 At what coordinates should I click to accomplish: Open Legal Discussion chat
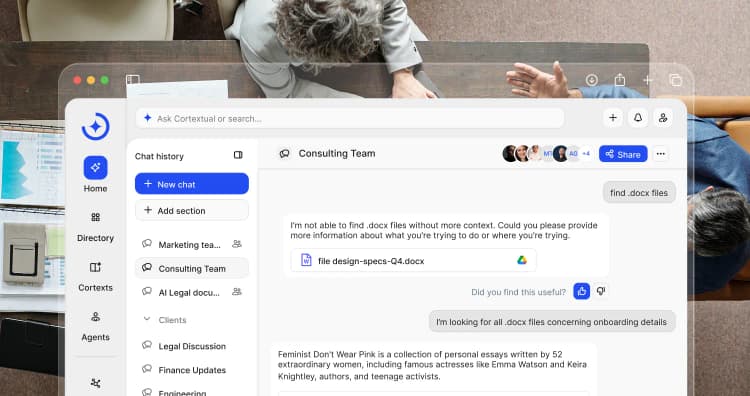(192, 346)
